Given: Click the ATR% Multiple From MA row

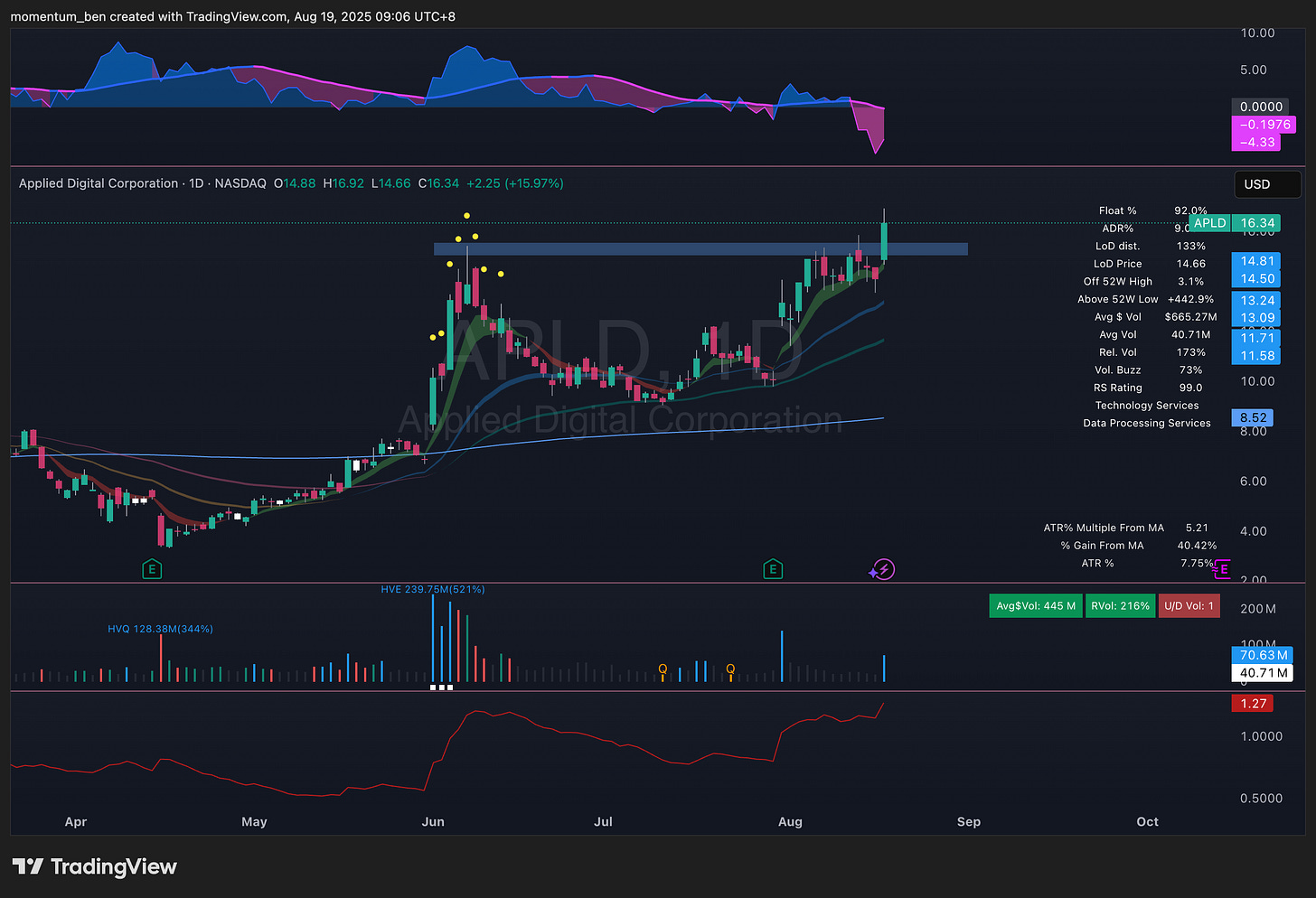Looking at the screenshot, I should [x=1126, y=528].
